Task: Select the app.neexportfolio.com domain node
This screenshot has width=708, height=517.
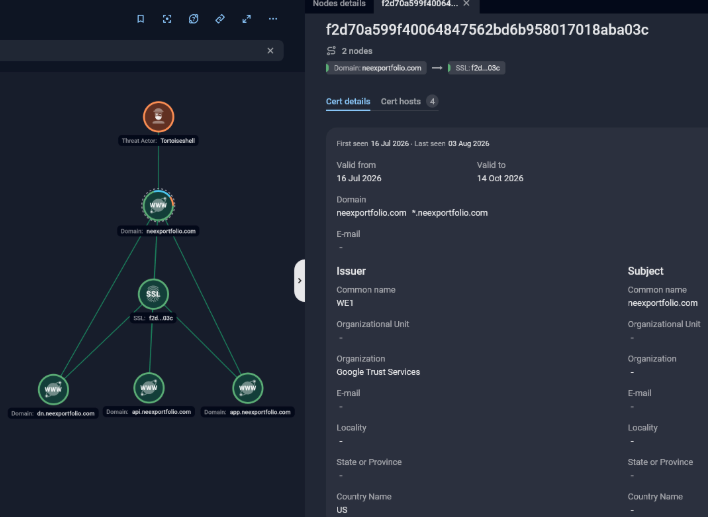Action: [247, 388]
